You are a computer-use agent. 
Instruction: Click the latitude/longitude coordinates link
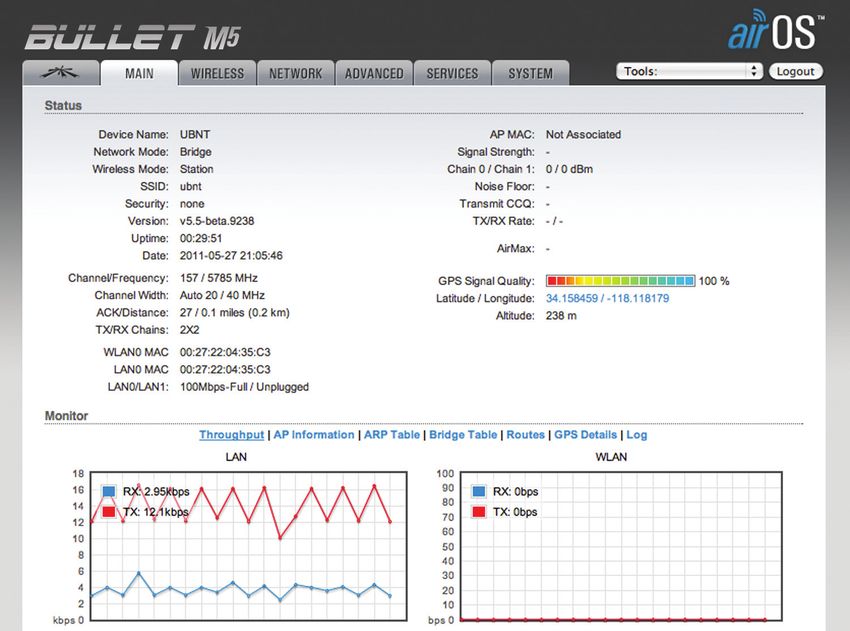coord(607,298)
